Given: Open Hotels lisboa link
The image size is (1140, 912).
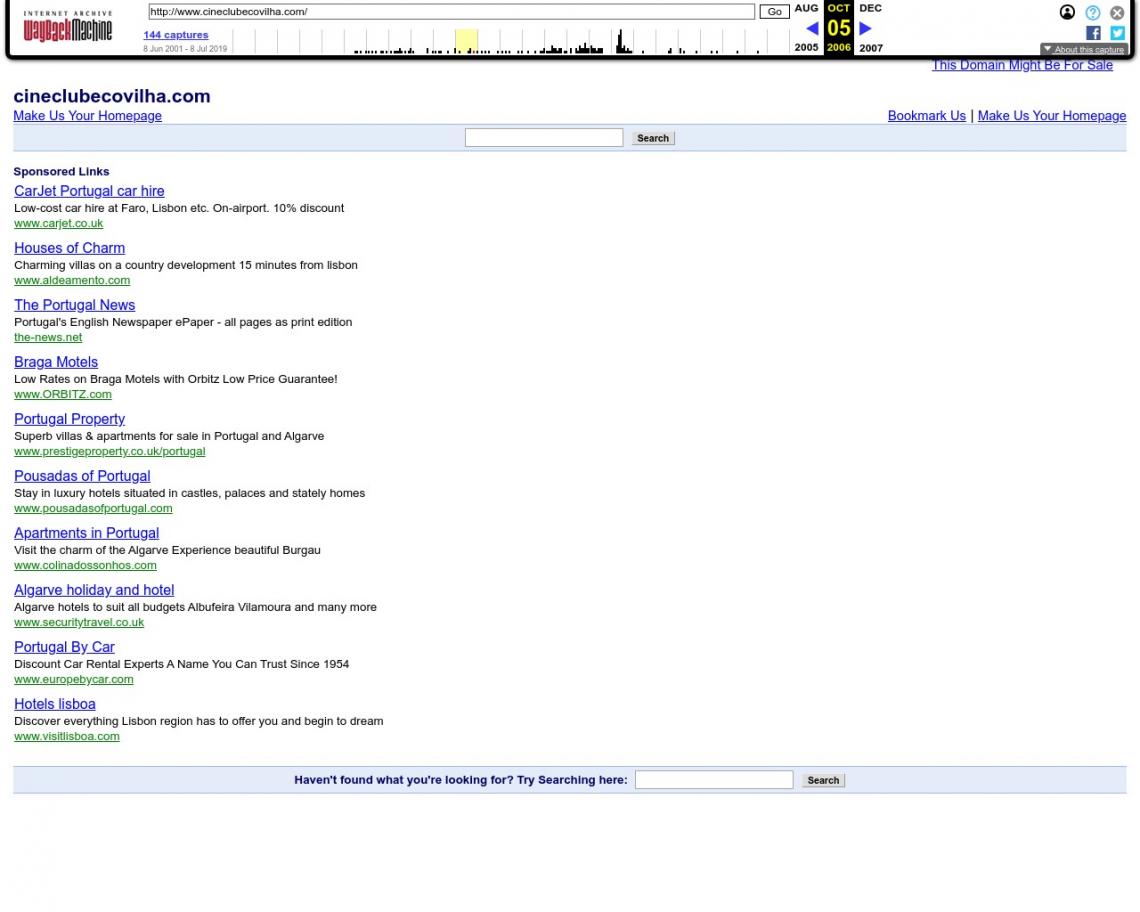Looking at the screenshot, I should 55,704.
